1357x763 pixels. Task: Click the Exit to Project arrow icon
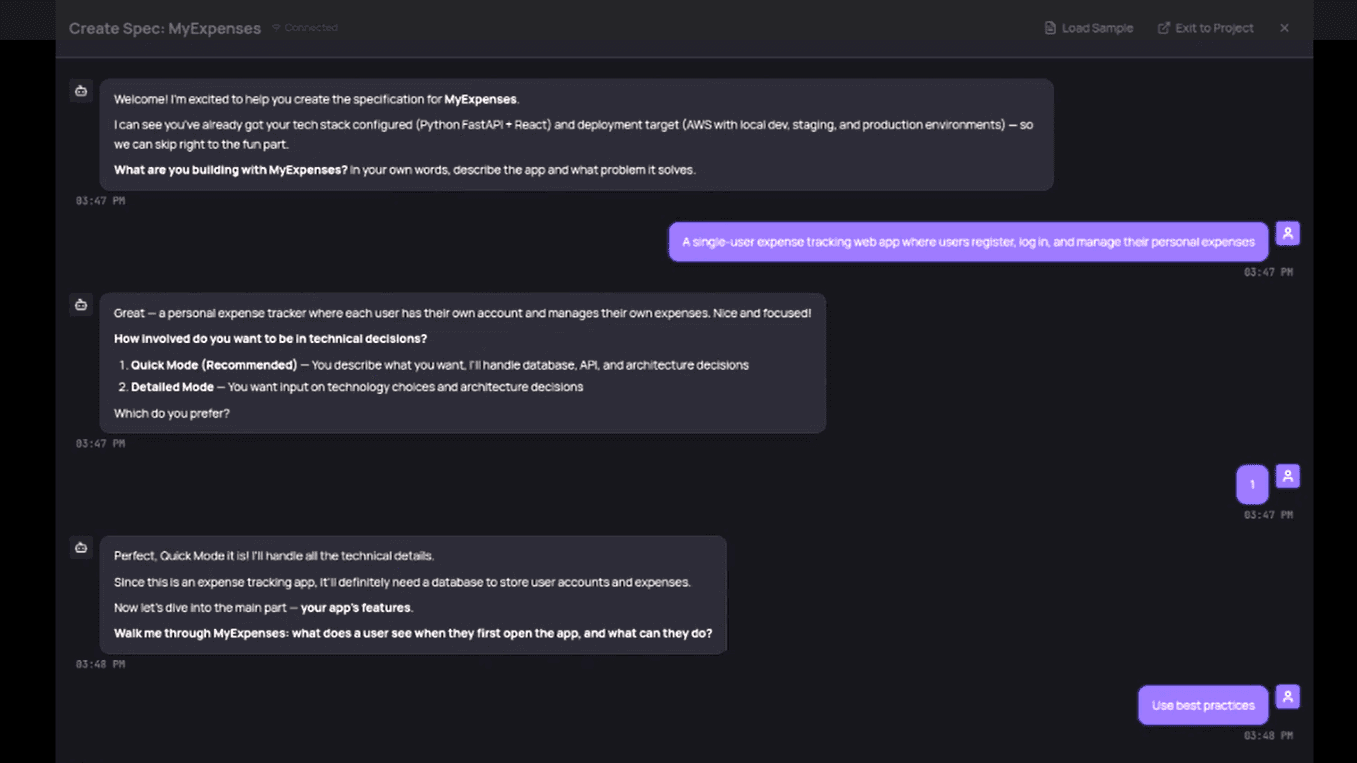1163,28
